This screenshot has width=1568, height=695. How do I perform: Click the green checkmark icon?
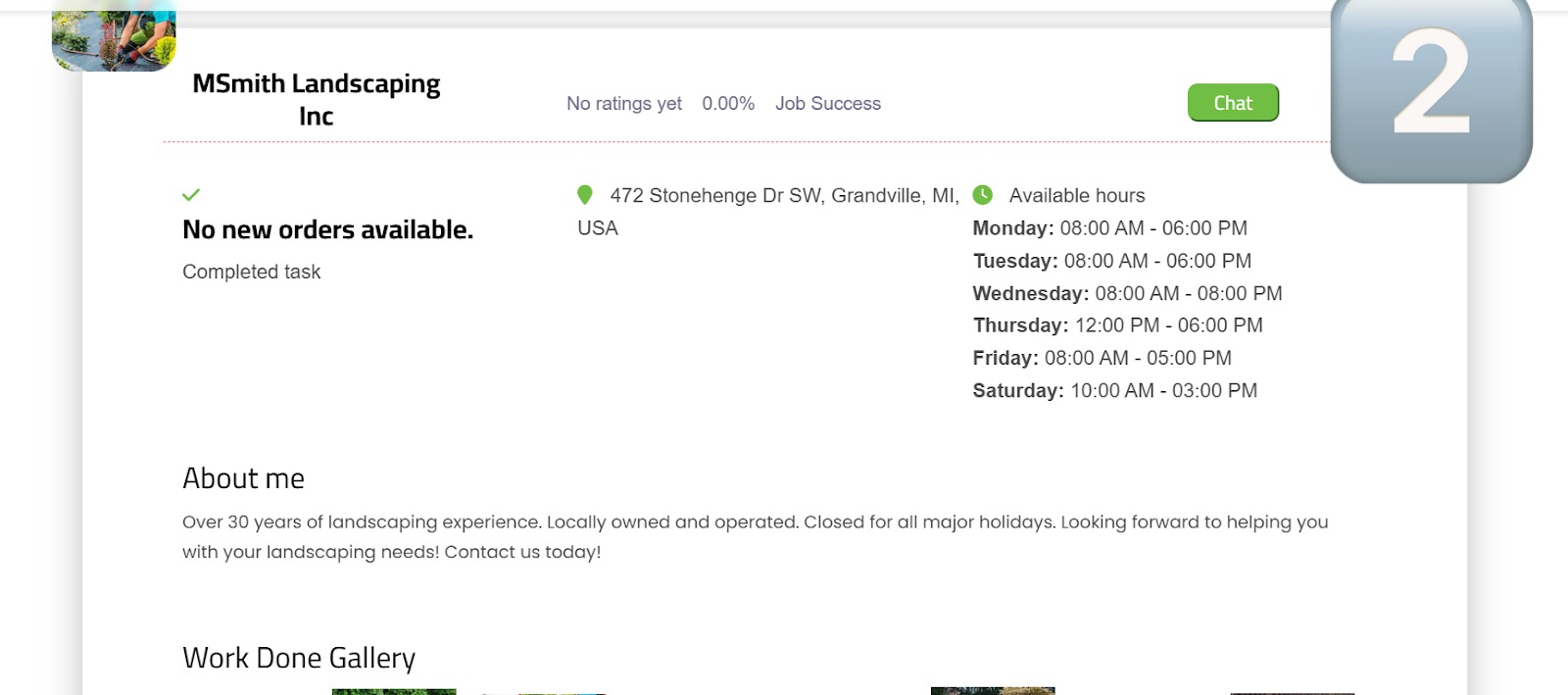[x=191, y=195]
